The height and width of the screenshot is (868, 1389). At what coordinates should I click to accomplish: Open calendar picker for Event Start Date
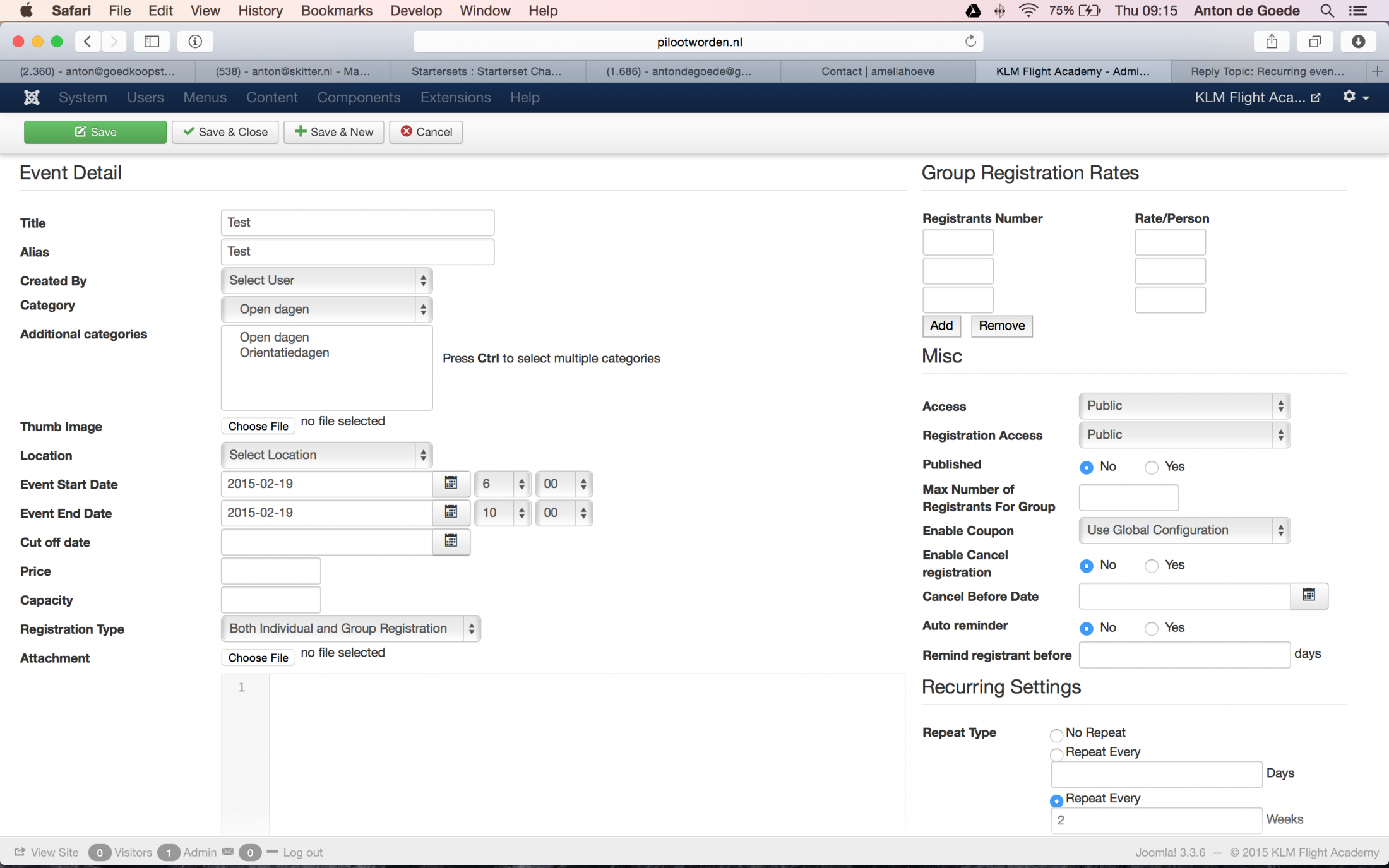[451, 484]
